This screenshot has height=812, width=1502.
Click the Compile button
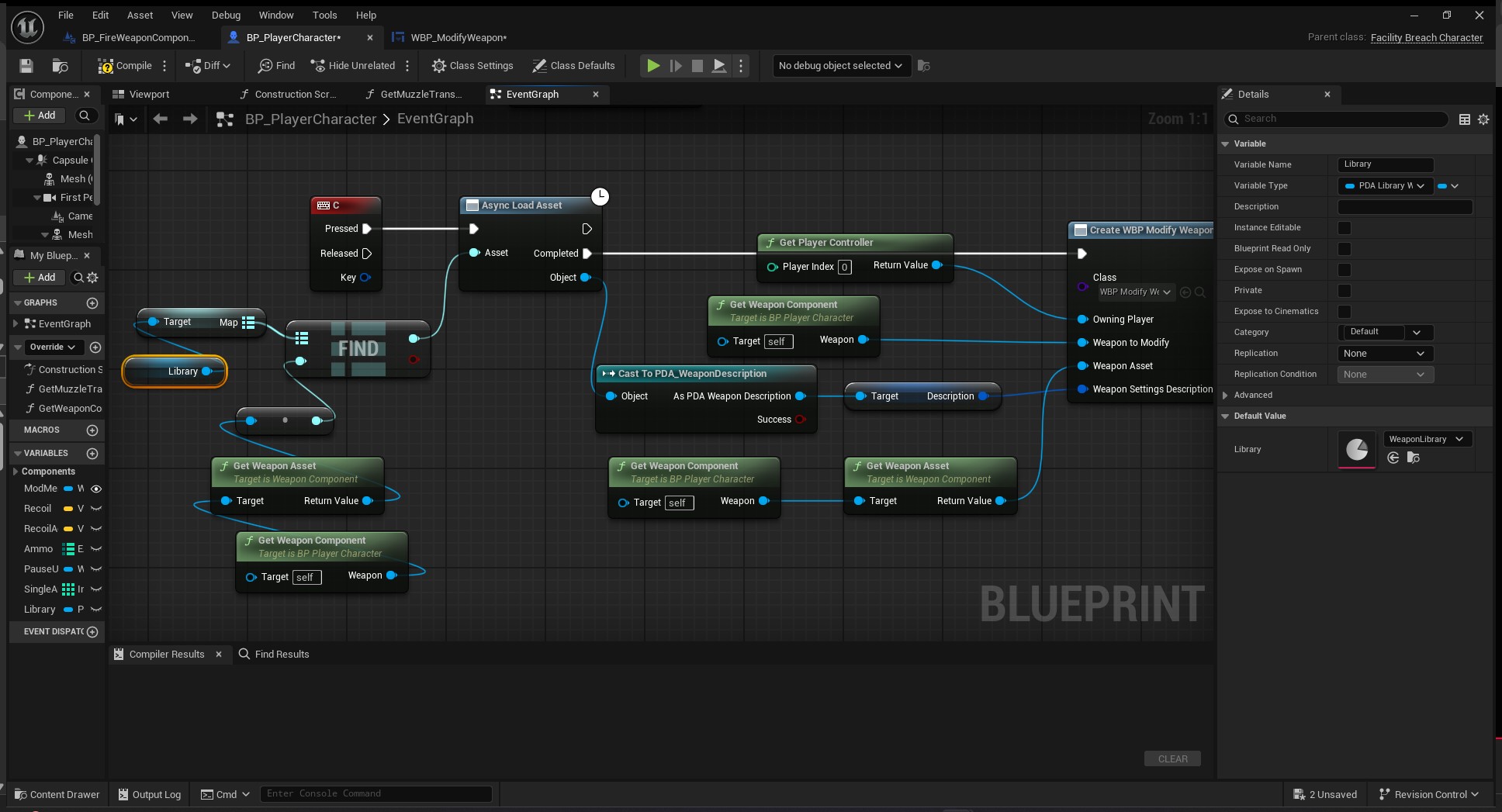pyautogui.click(x=125, y=66)
